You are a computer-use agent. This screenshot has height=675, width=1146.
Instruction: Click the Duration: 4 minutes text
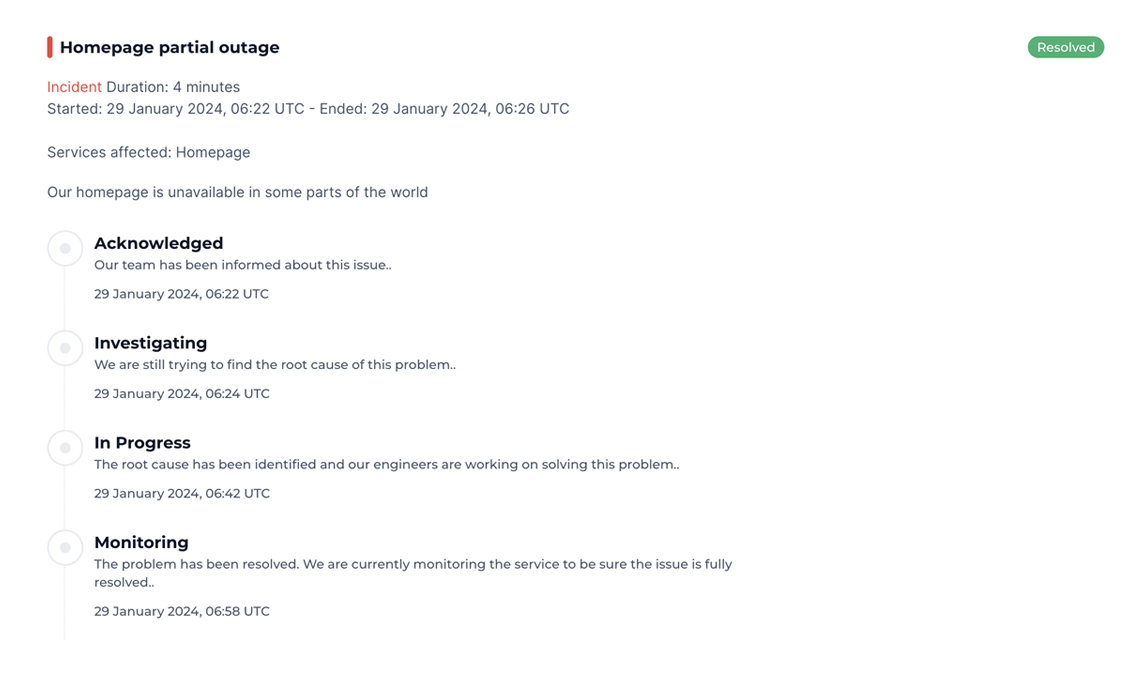pos(173,87)
